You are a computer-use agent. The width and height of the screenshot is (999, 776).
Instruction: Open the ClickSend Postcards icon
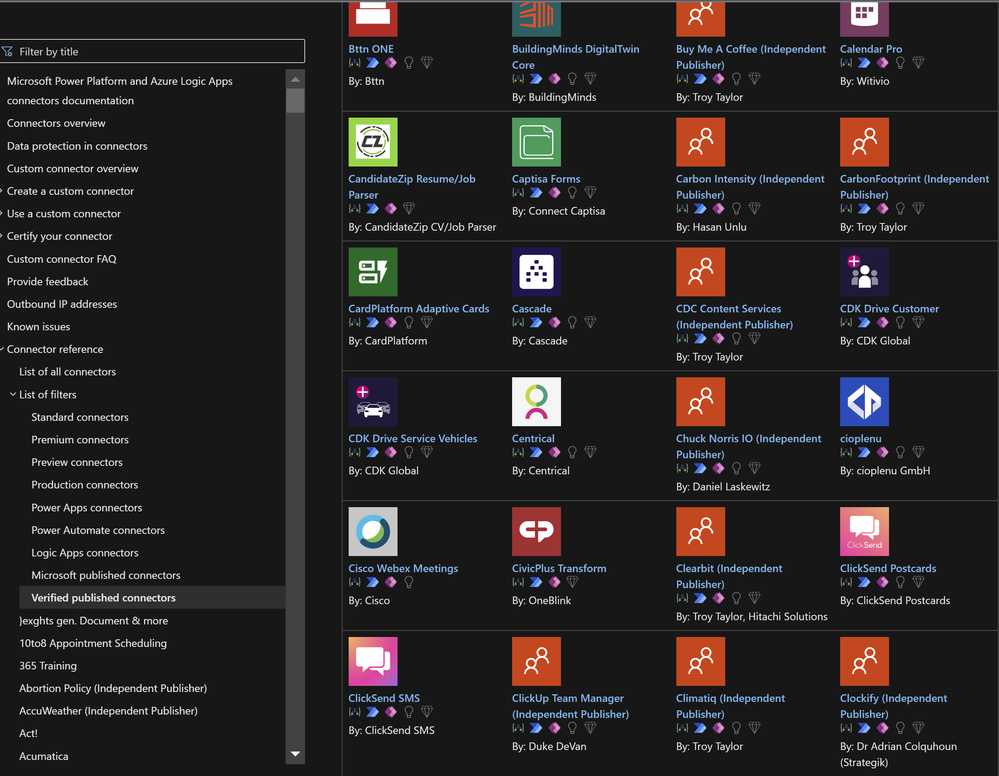pyautogui.click(x=864, y=531)
